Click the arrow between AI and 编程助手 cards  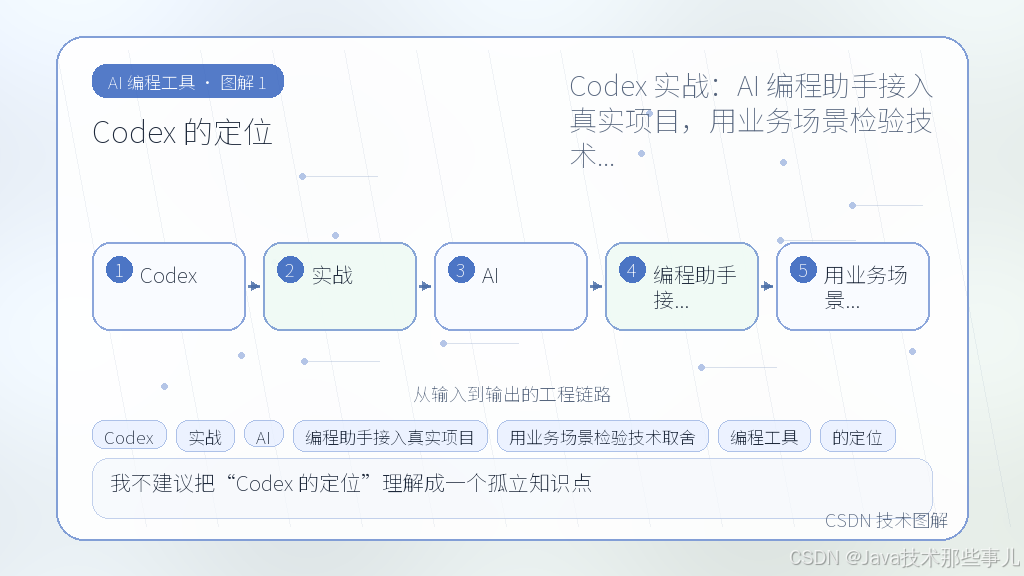click(x=596, y=286)
